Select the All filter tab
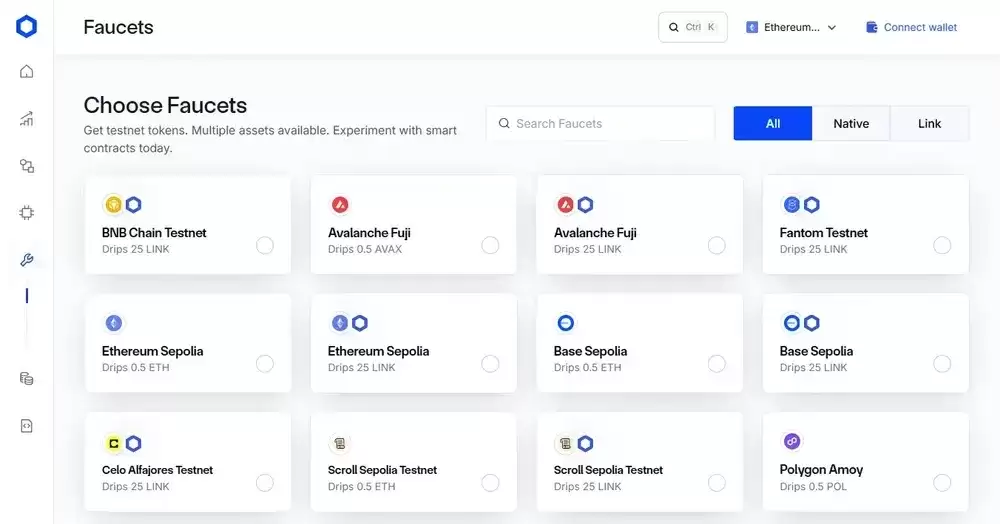 point(773,124)
